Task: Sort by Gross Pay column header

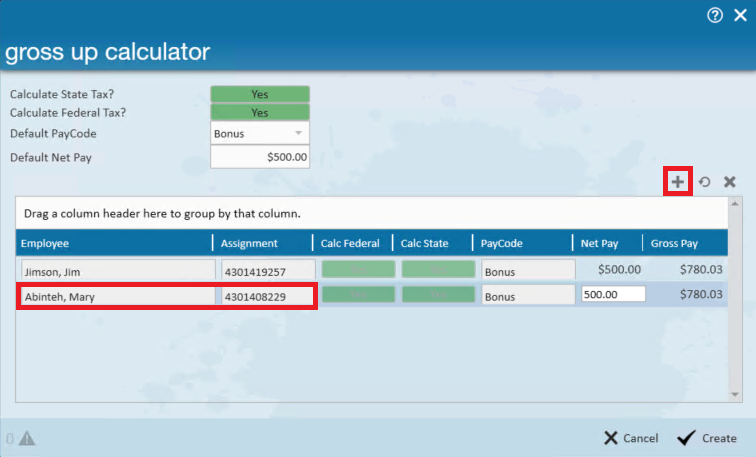Action: (686, 243)
